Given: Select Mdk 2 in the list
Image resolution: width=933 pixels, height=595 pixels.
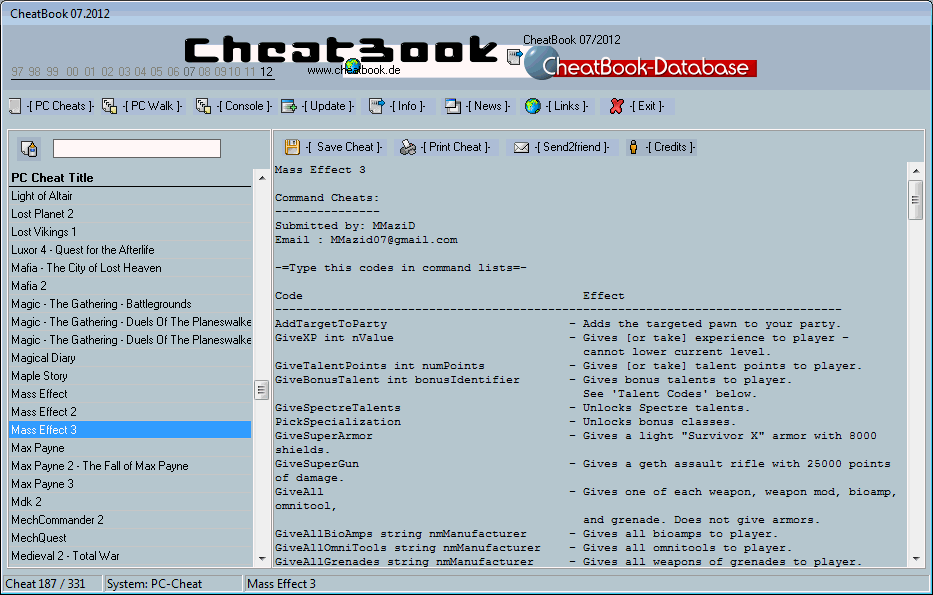Looking at the screenshot, I should [130, 502].
